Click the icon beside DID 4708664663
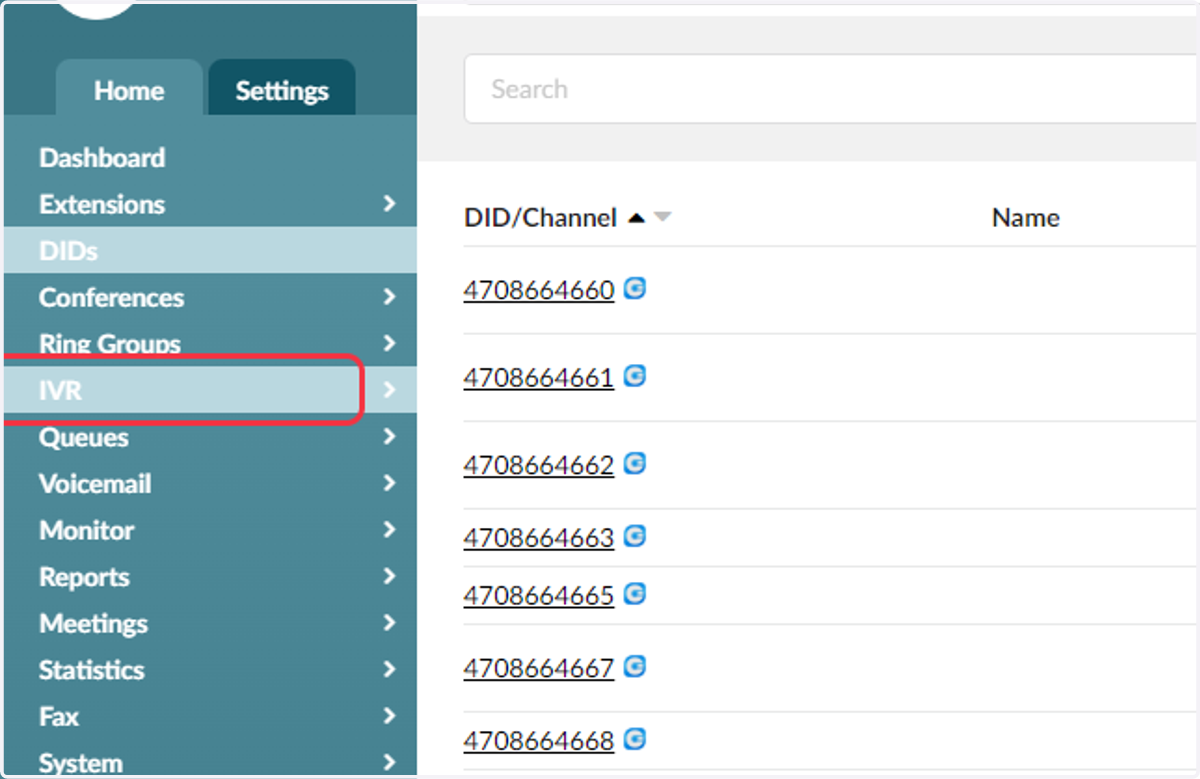The width and height of the screenshot is (1200, 779). [635, 536]
